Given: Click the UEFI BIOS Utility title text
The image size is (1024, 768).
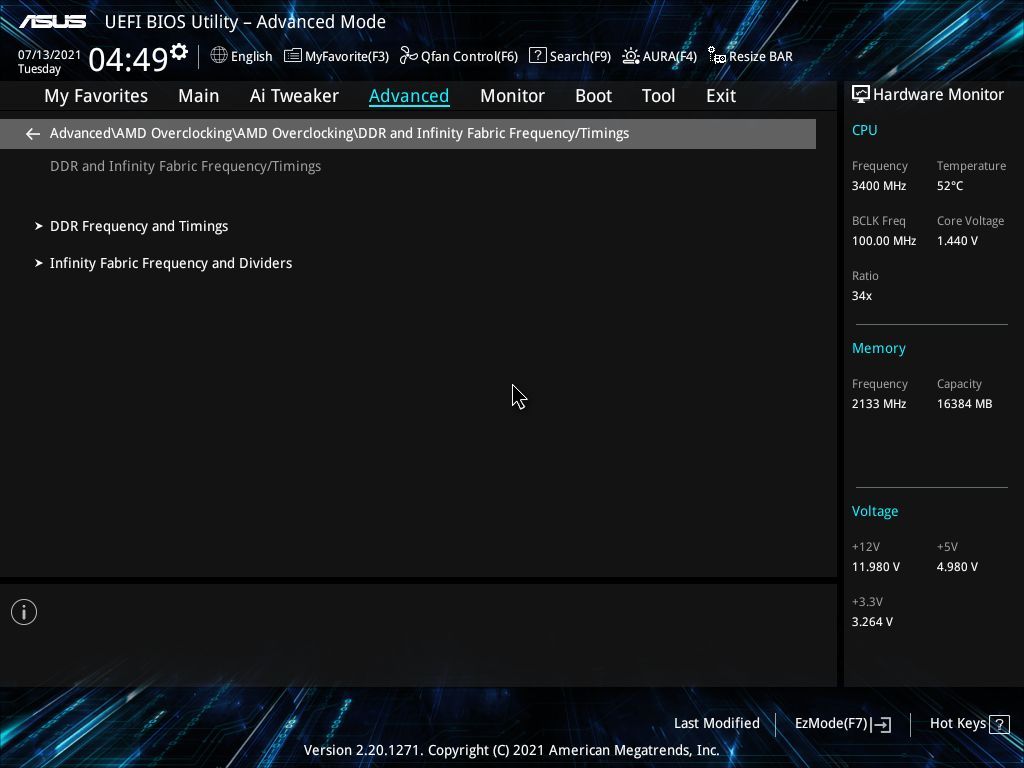Looking at the screenshot, I should 245,22.
